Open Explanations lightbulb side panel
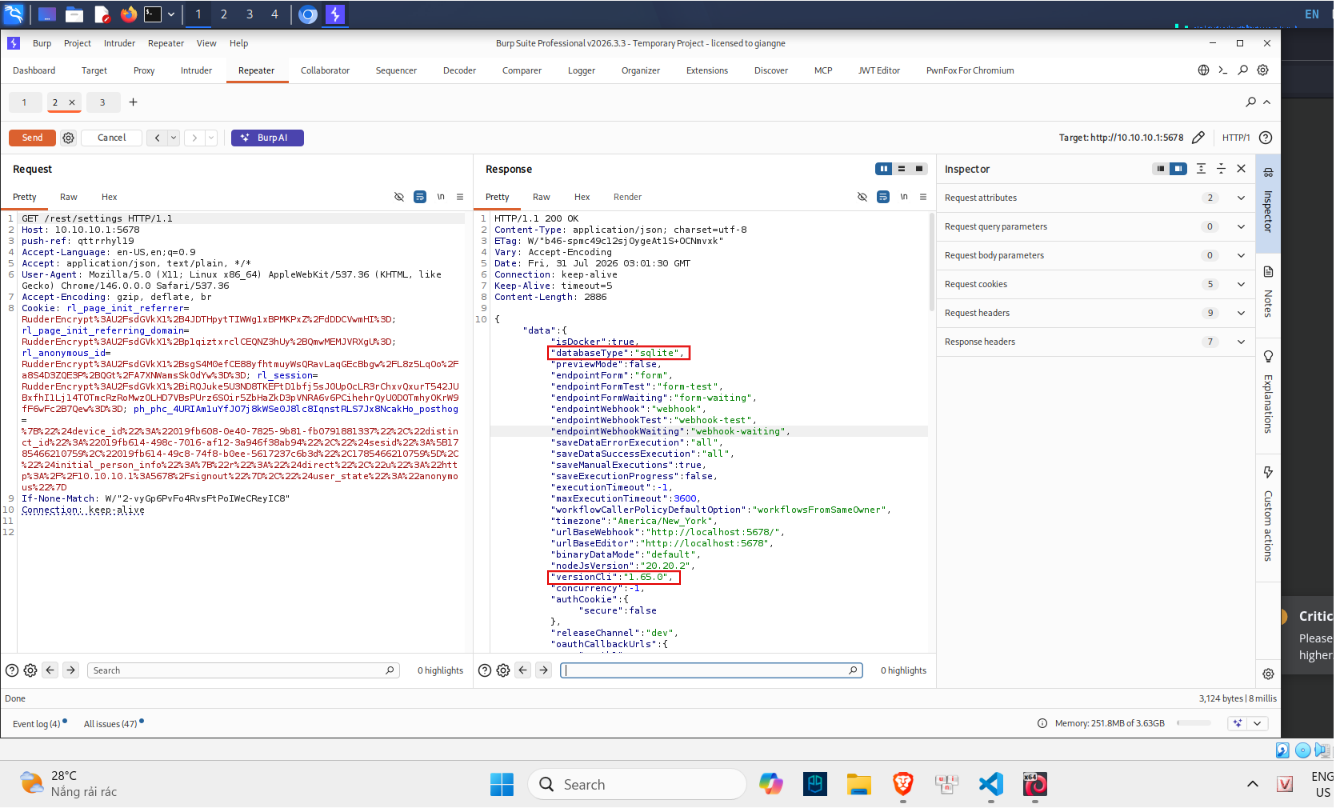Image resolution: width=1334 pixels, height=808 pixels. (x=1268, y=357)
